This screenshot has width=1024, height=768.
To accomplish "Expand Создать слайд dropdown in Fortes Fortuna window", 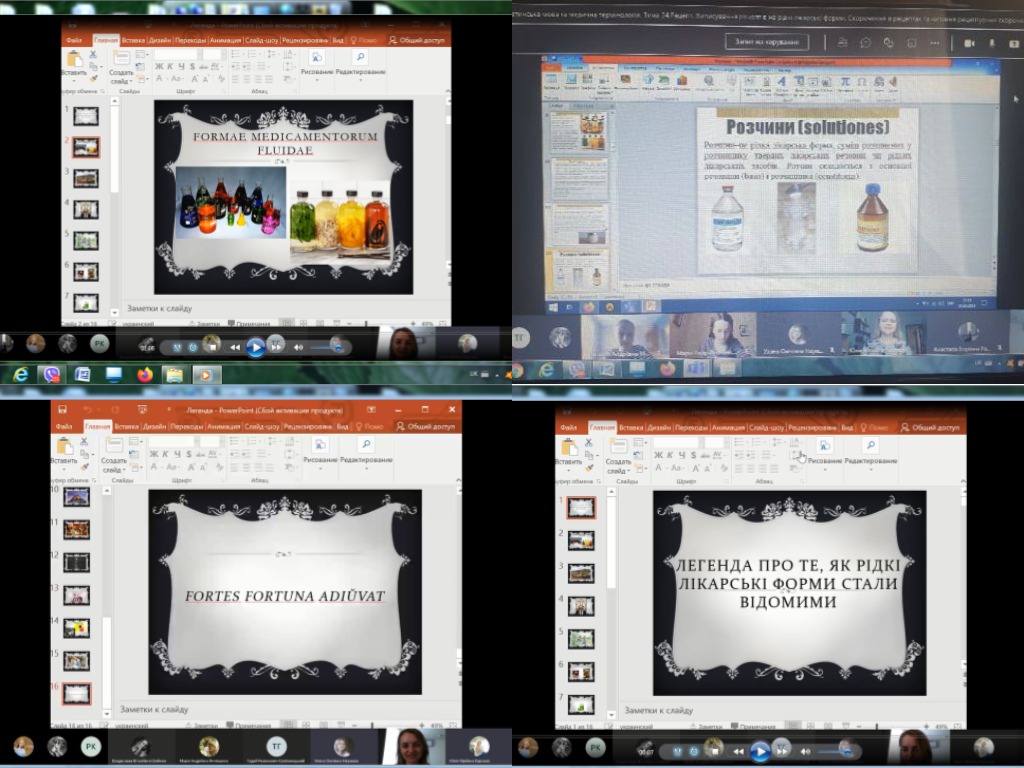I will pos(121,470).
